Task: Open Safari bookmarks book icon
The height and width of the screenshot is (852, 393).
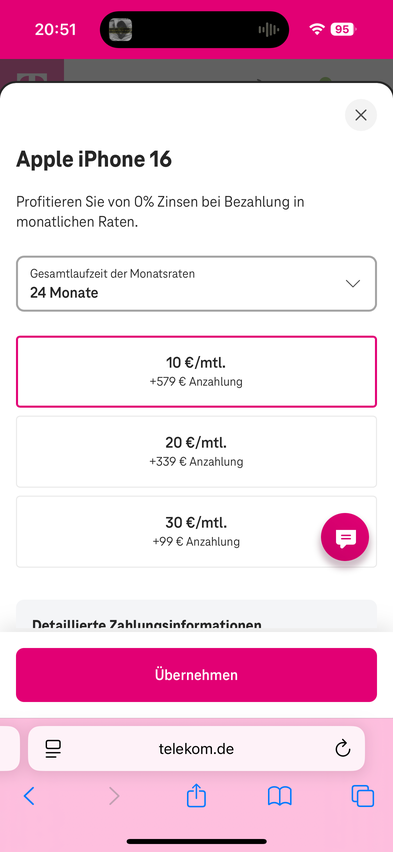Action: coord(280,796)
